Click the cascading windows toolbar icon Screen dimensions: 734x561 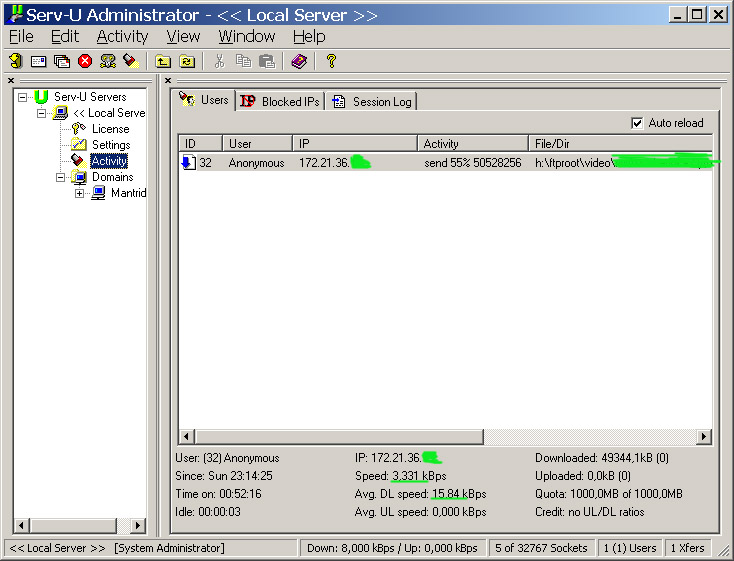(x=62, y=61)
